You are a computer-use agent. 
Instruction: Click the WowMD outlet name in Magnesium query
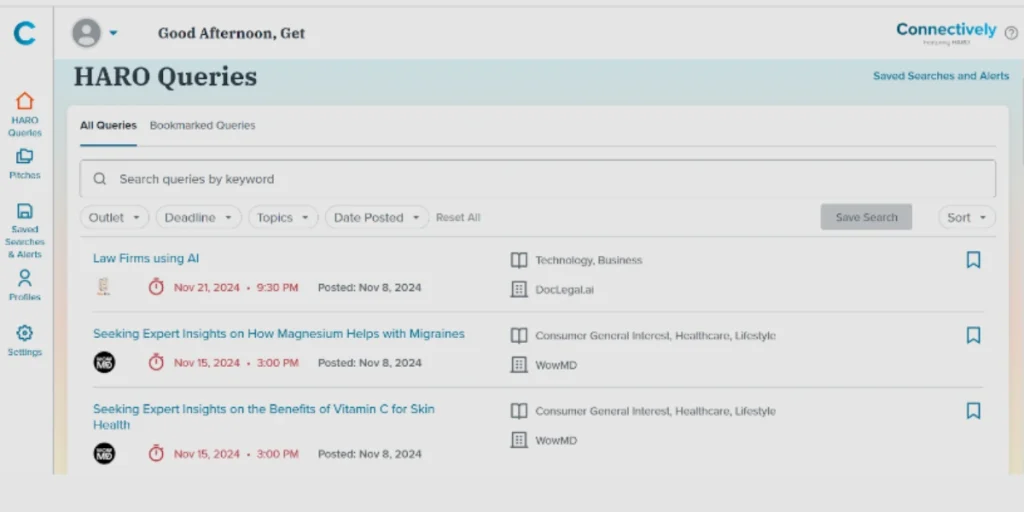pos(556,365)
